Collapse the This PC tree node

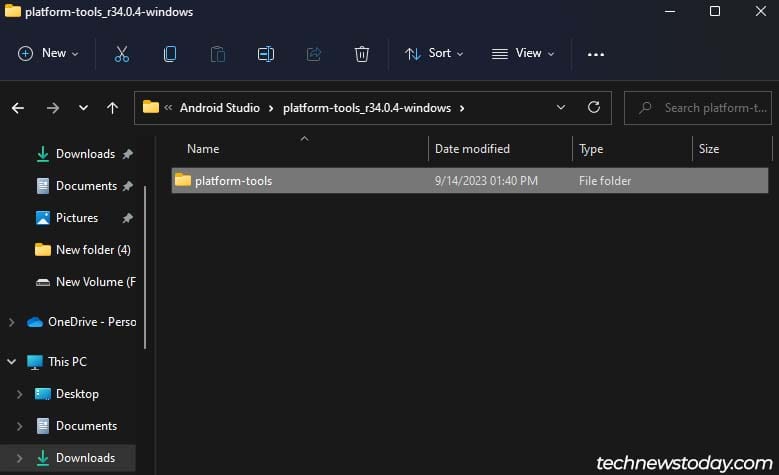click(x=11, y=362)
